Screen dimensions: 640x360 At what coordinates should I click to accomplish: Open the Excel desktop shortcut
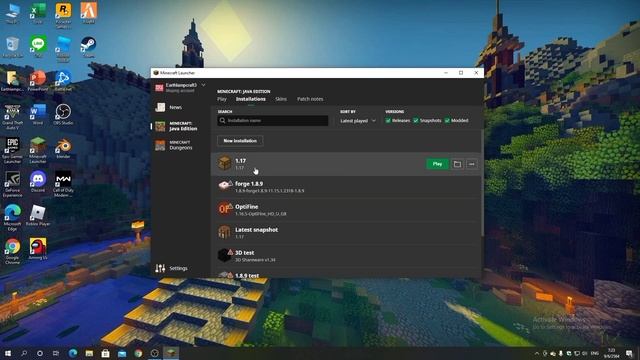click(x=38, y=13)
